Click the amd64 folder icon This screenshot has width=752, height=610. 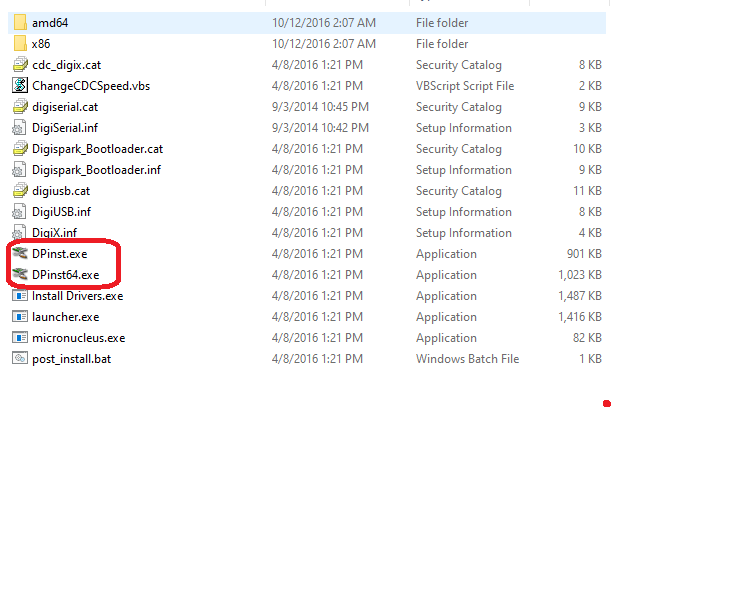click(20, 23)
